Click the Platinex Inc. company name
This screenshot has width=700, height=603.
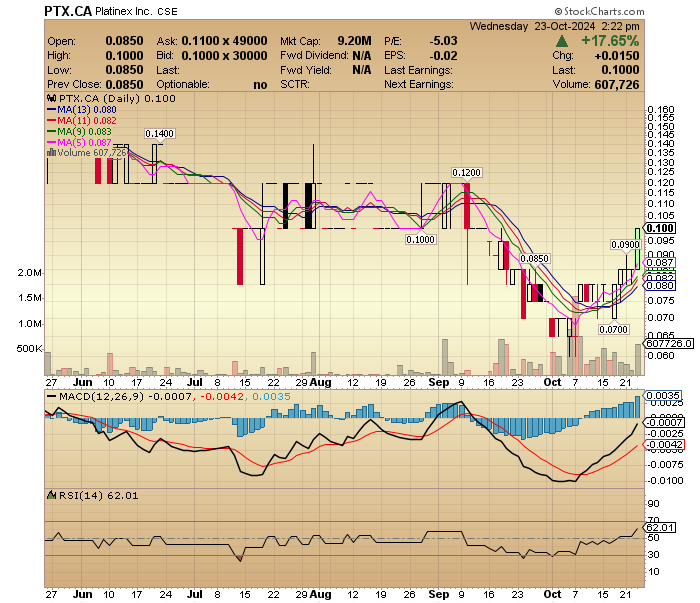coord(124,11)
